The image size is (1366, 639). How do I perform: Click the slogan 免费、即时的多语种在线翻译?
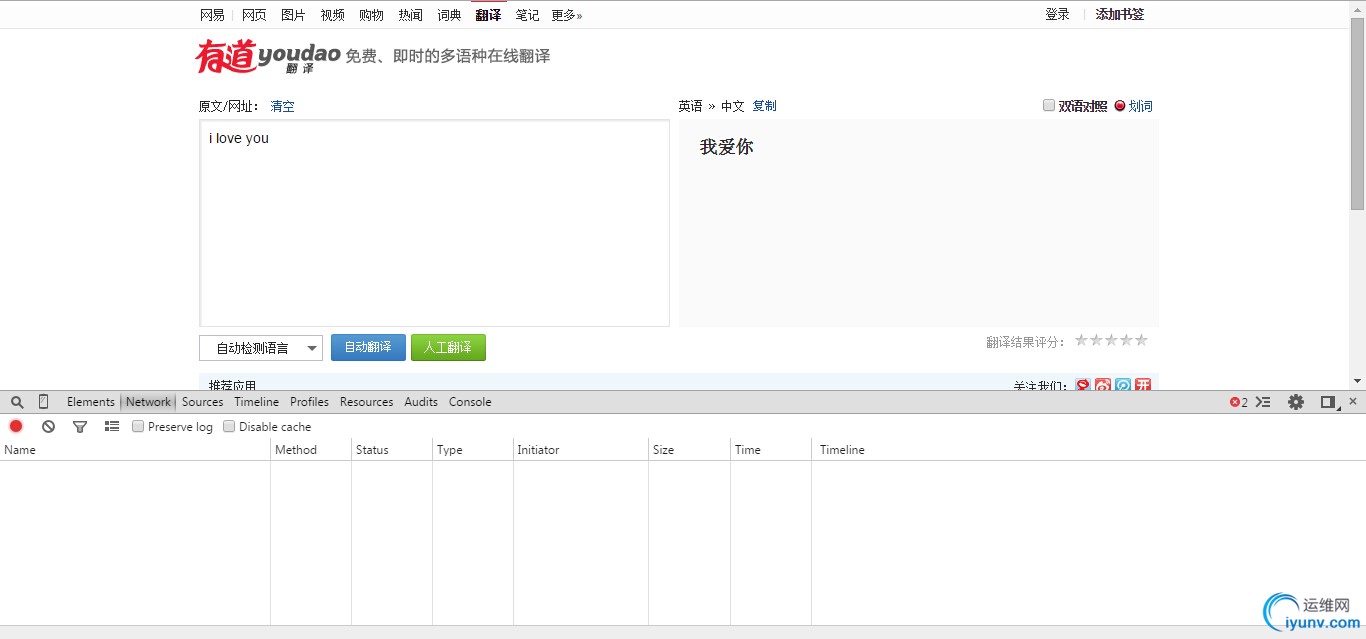click(448, 56)
